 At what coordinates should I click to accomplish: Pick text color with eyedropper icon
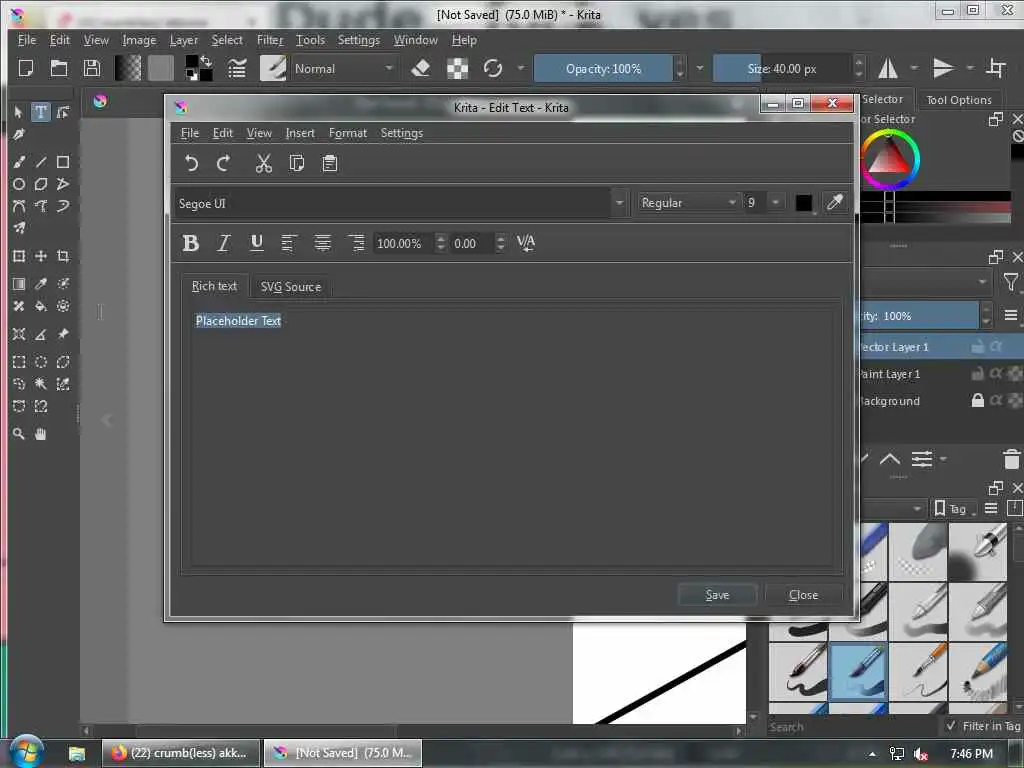tap(835, 202)
